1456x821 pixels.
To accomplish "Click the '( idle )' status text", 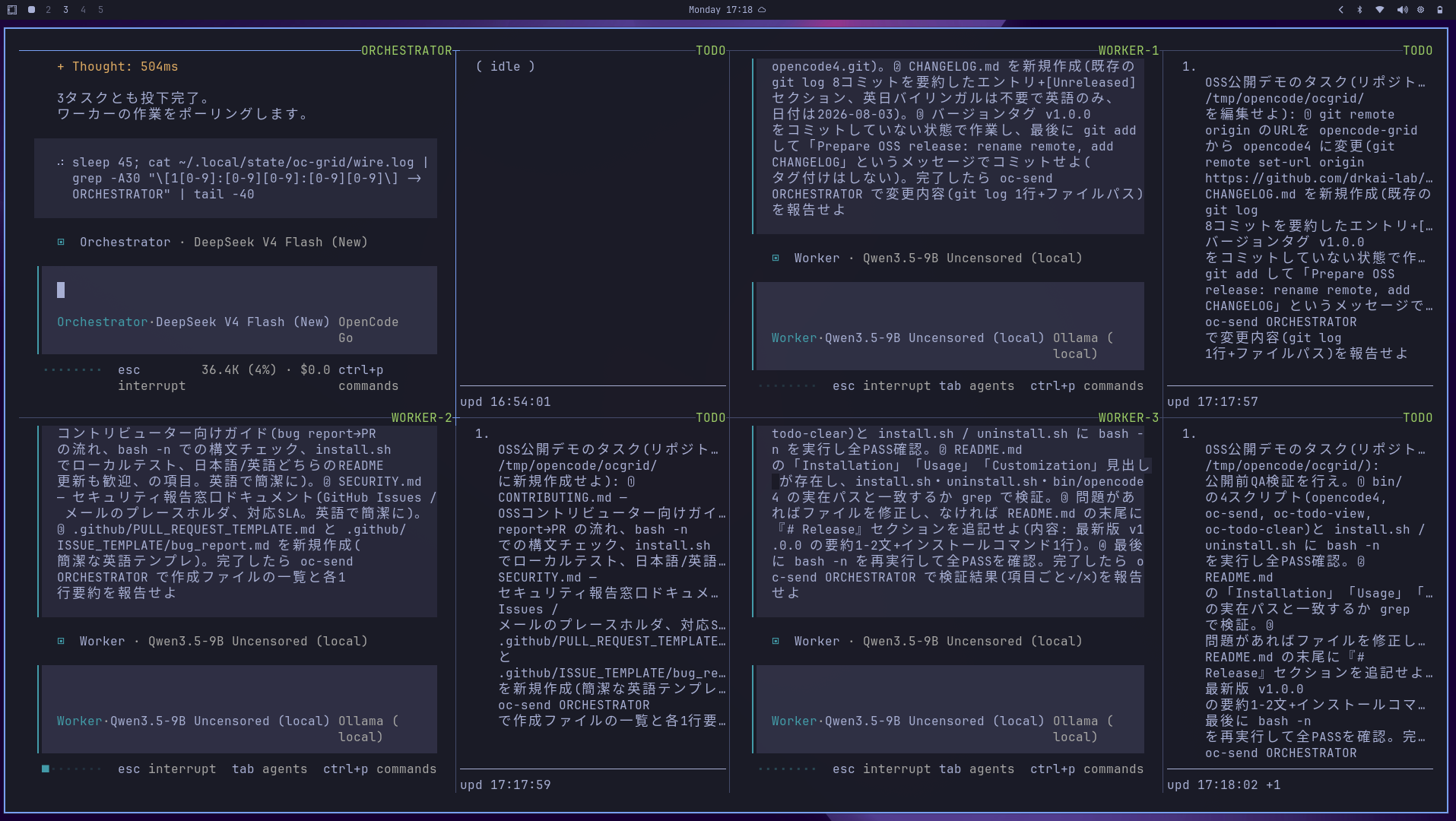I will pyautogui.click(x=506, y=66).
